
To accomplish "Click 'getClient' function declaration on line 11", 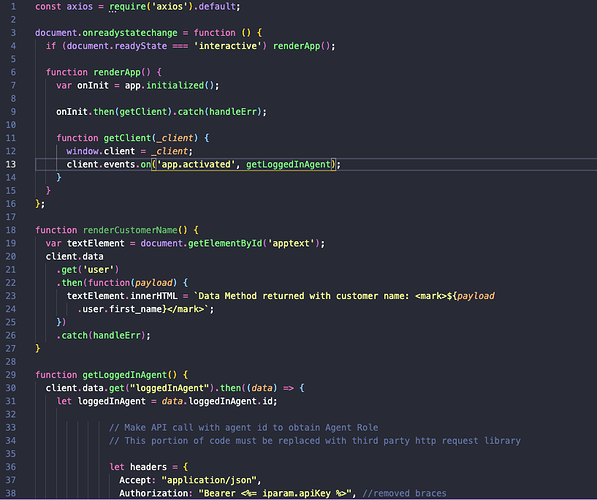I will coord(127,138).
